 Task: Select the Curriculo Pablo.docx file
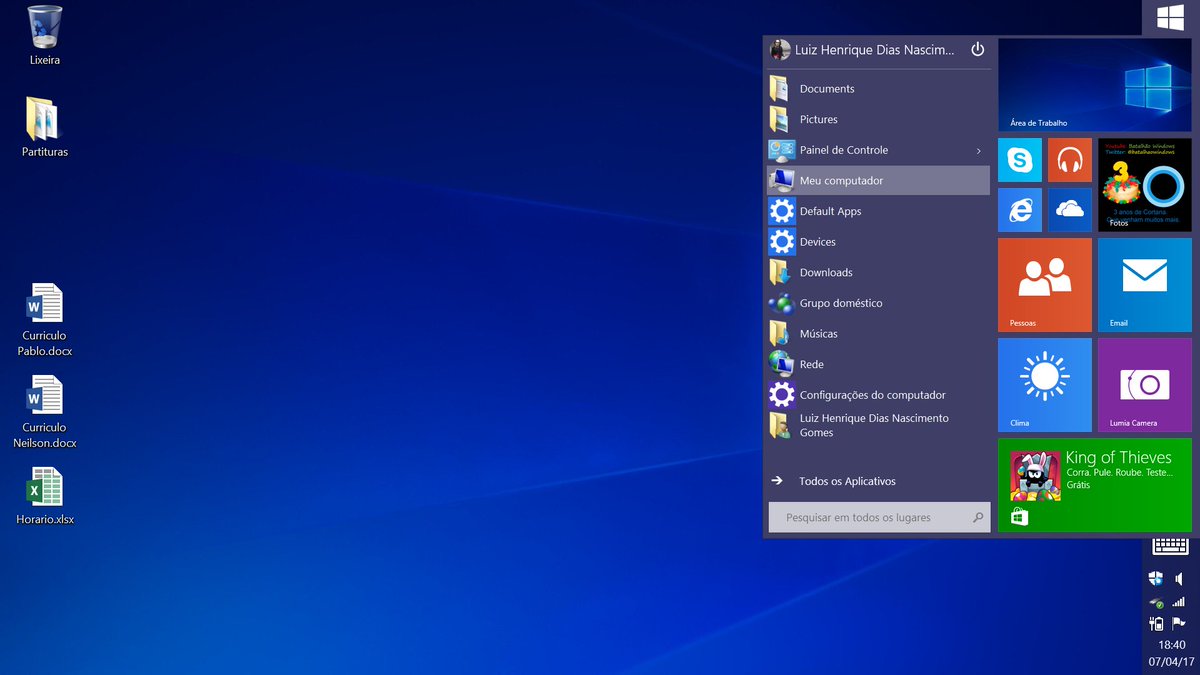click(x=45, y=319)
